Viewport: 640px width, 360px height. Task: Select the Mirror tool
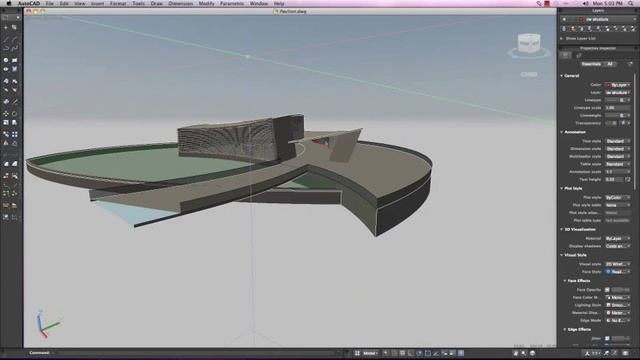tap(6, 143)
